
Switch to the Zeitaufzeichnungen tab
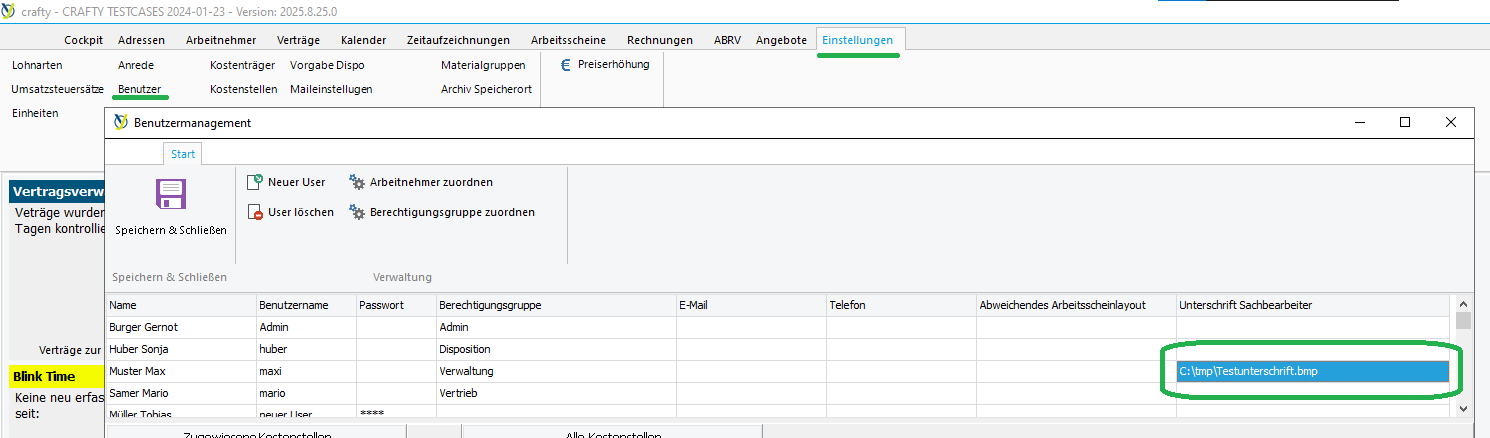pyautogui.click(x=458, y=40)
